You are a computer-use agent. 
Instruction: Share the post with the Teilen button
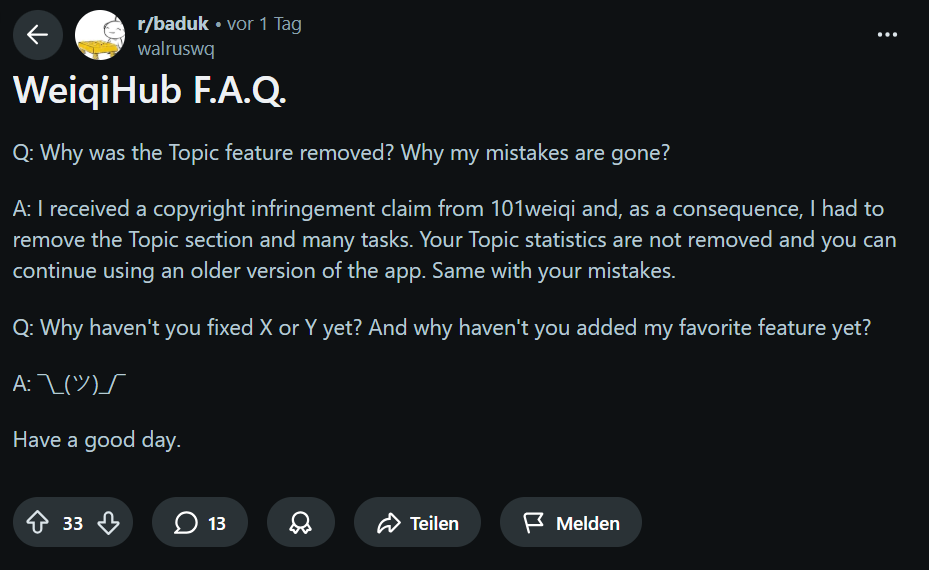[x=417, y=523]
